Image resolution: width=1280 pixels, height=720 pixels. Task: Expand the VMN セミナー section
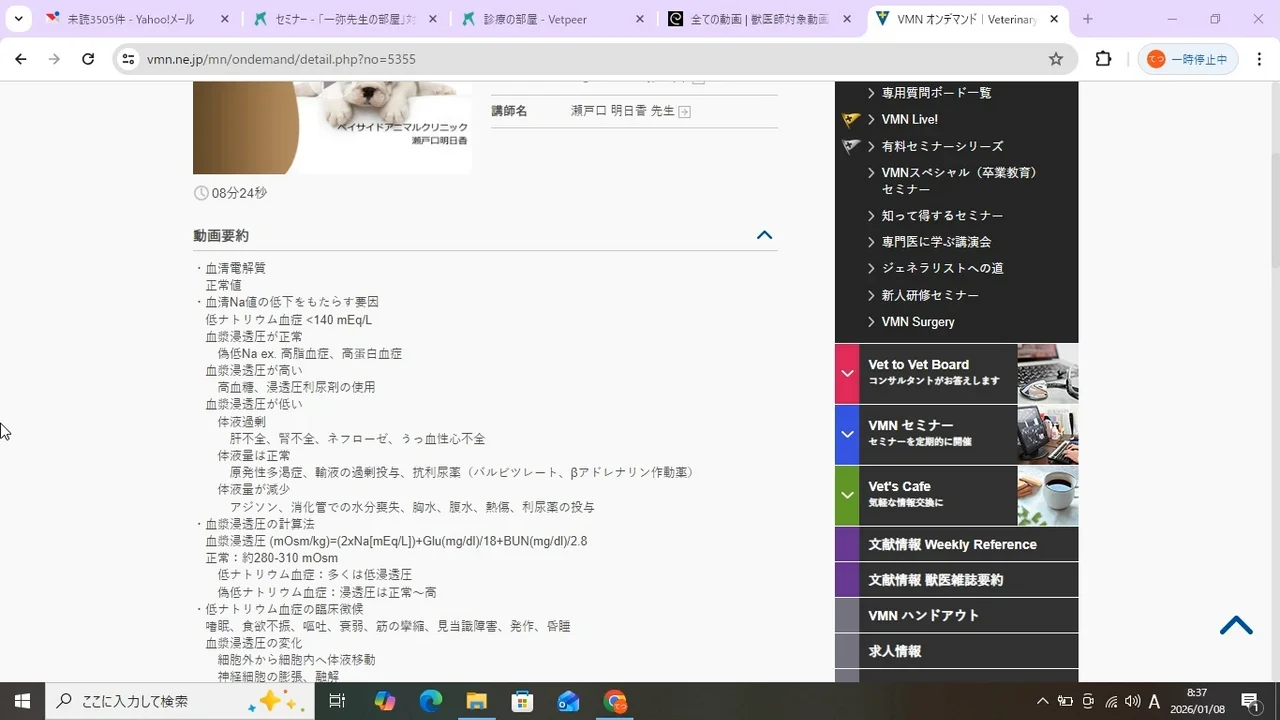[847, 435]
